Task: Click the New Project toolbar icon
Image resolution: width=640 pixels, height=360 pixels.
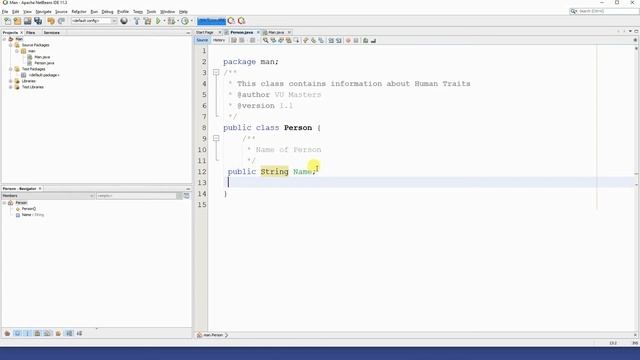Action: tap(17, 21)
